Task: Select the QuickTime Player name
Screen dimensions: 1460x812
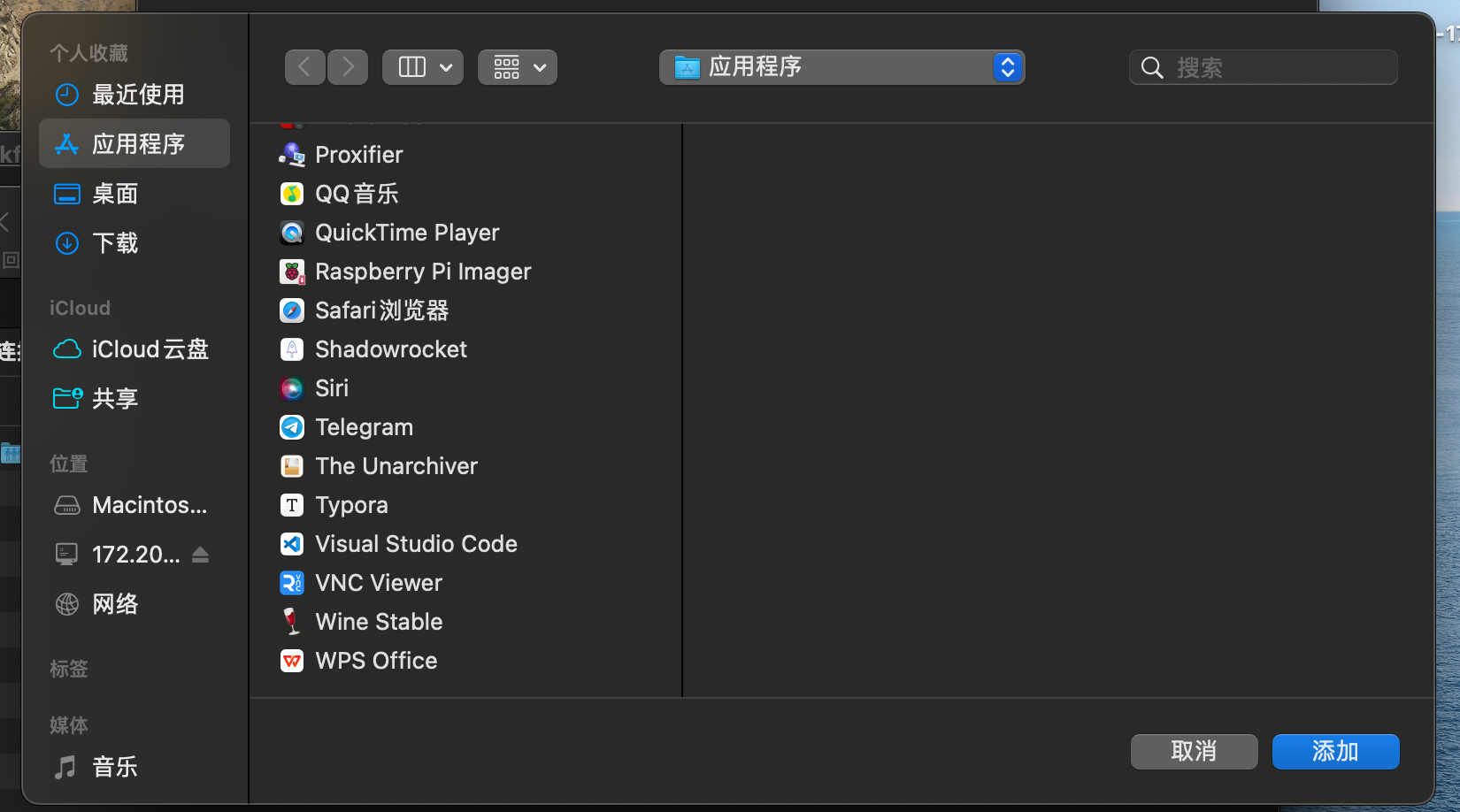Action: [408, 233]
